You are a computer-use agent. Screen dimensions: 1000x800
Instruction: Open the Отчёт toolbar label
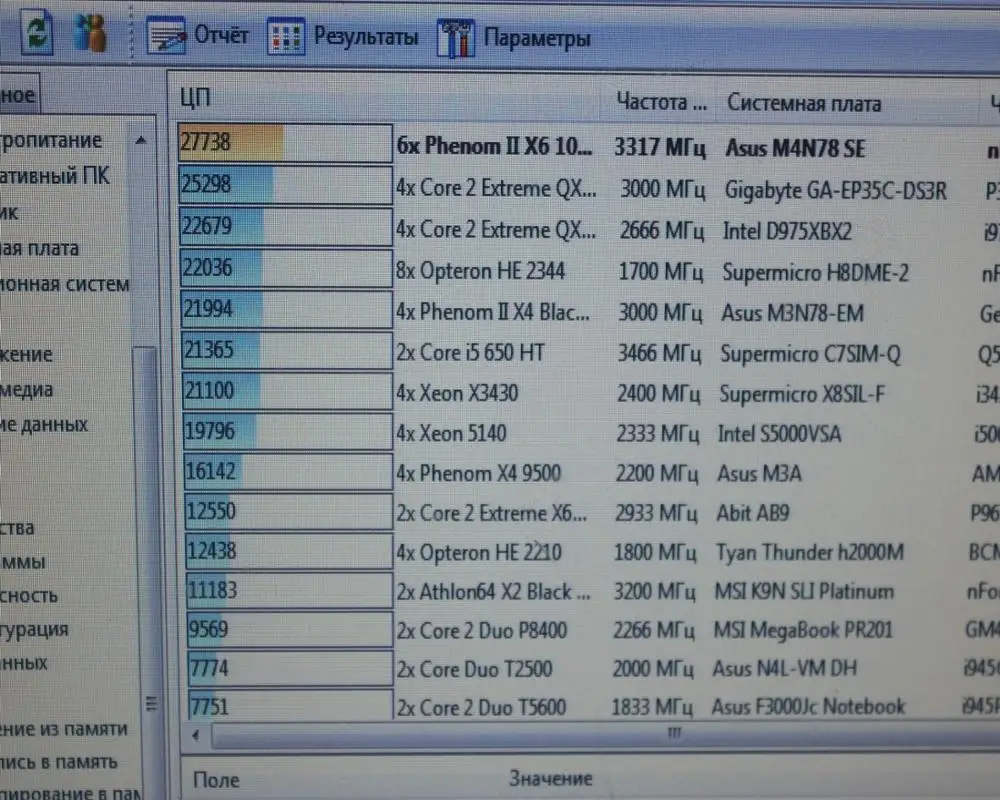pyautogui.click(x=221, y=34)
